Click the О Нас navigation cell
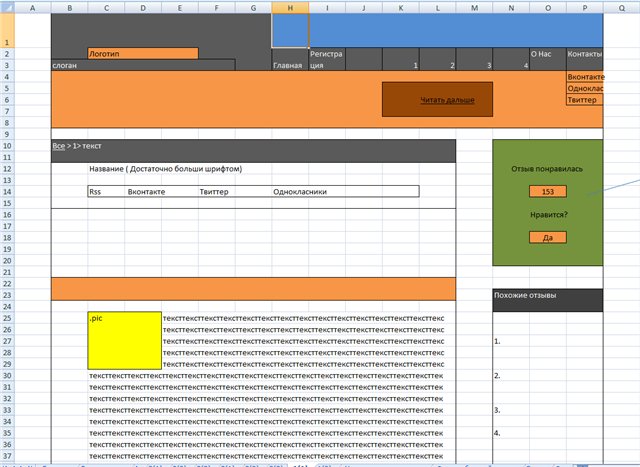 tap(548, 59)
